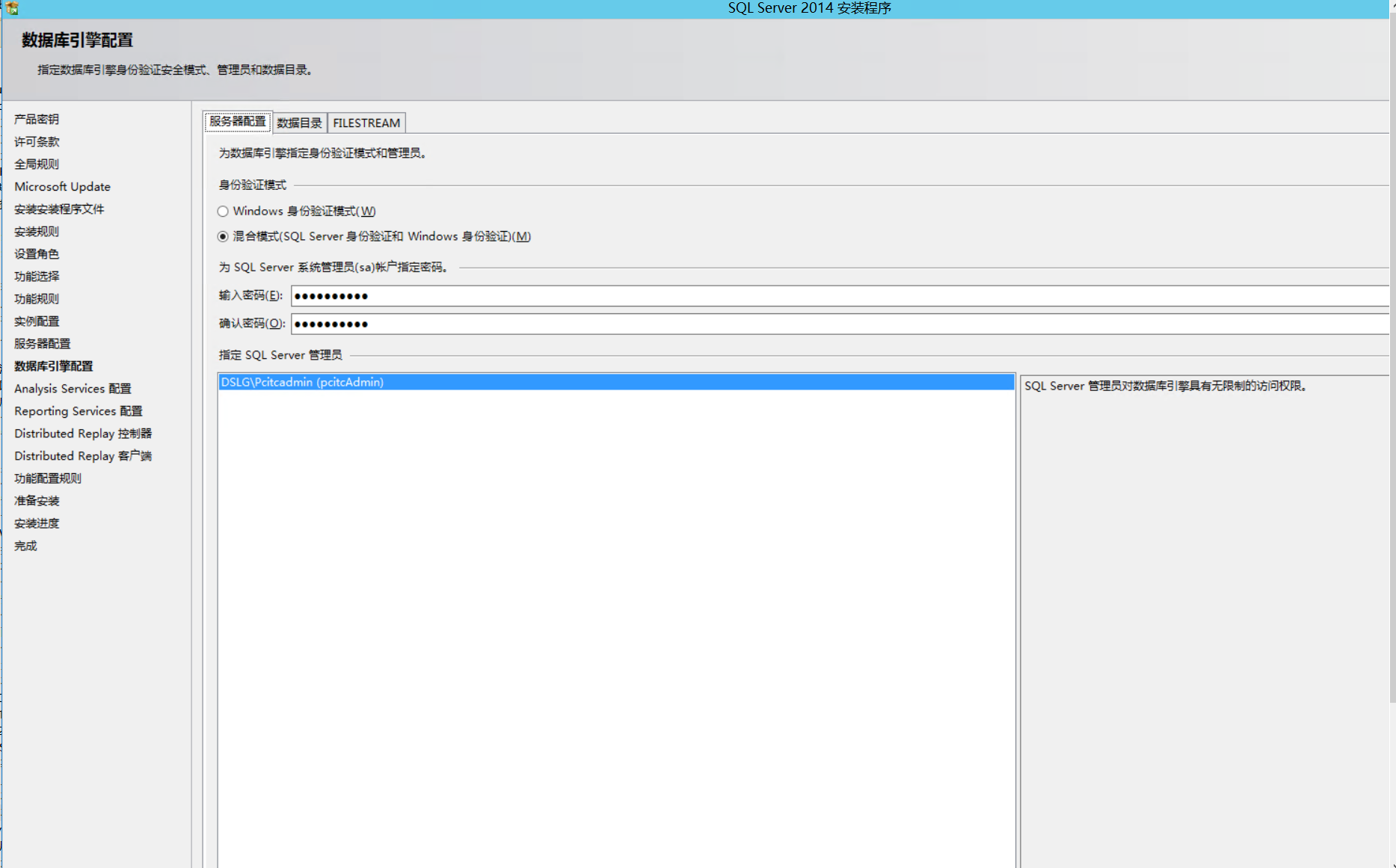
Task: Click 数据库引擎配置 step in sidebar
Action: point(54,366)
